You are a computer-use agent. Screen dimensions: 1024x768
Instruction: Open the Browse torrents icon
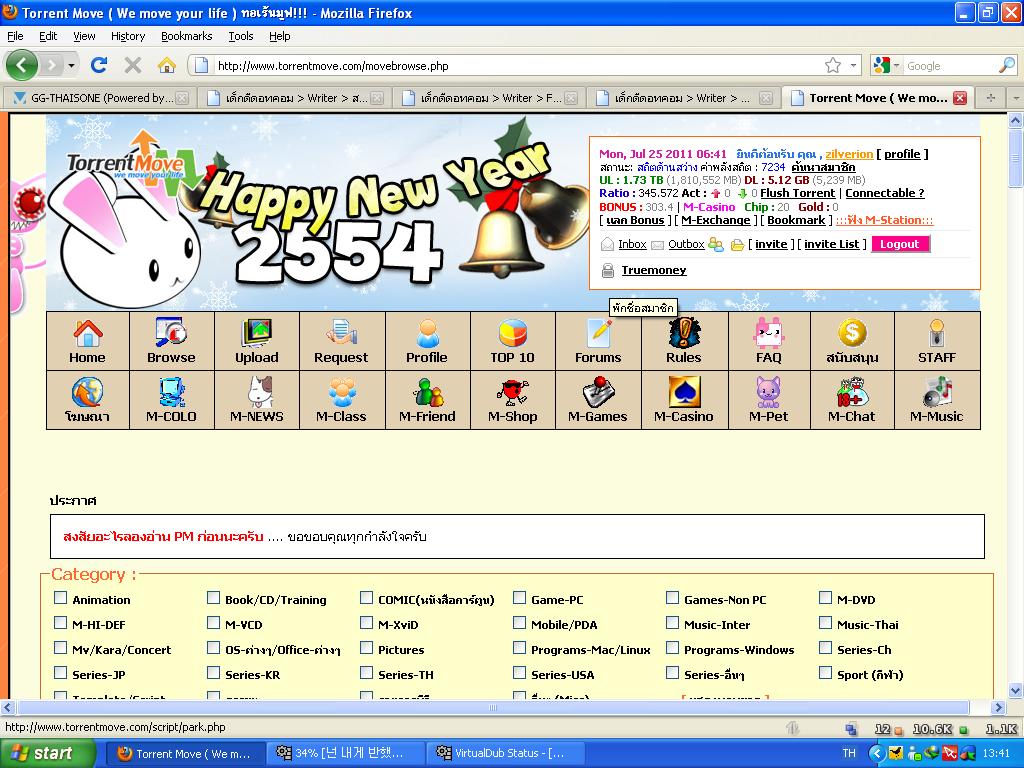[171, 332]
